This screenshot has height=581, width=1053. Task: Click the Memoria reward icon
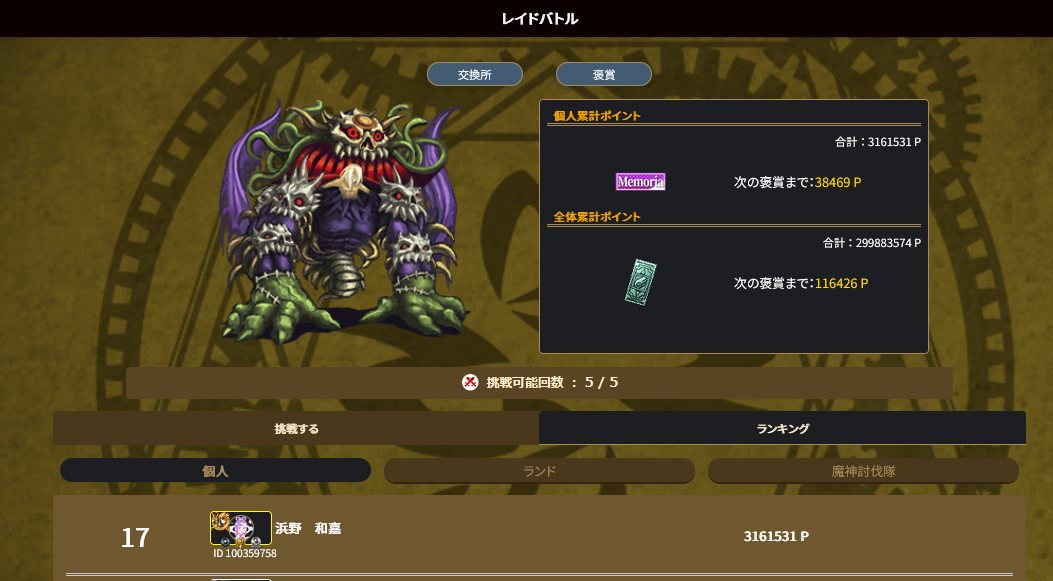coord(641,182)
